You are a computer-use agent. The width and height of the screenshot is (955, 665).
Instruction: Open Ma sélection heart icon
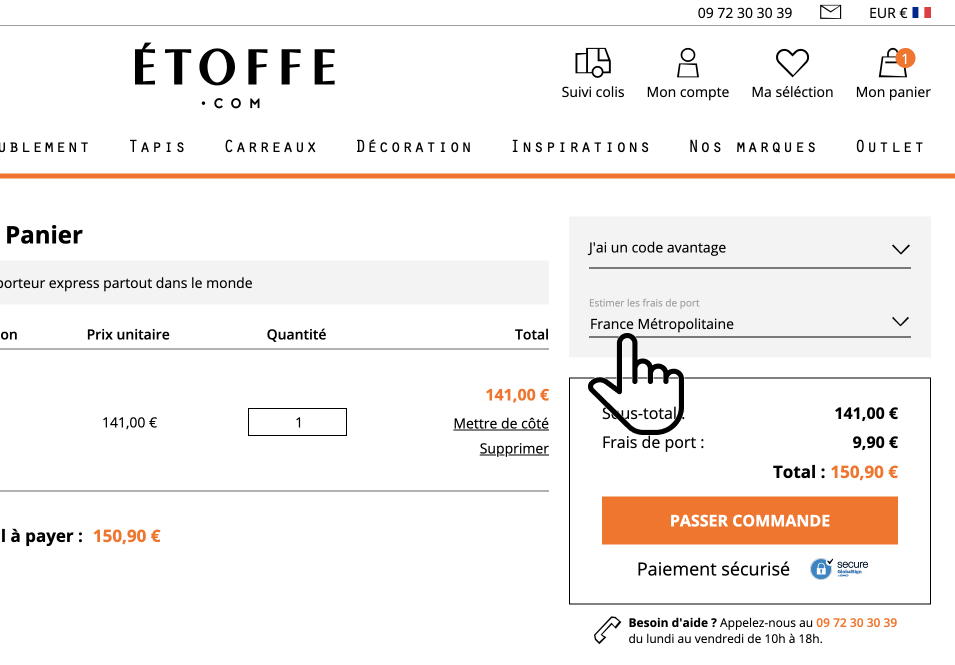pos(792,63)
